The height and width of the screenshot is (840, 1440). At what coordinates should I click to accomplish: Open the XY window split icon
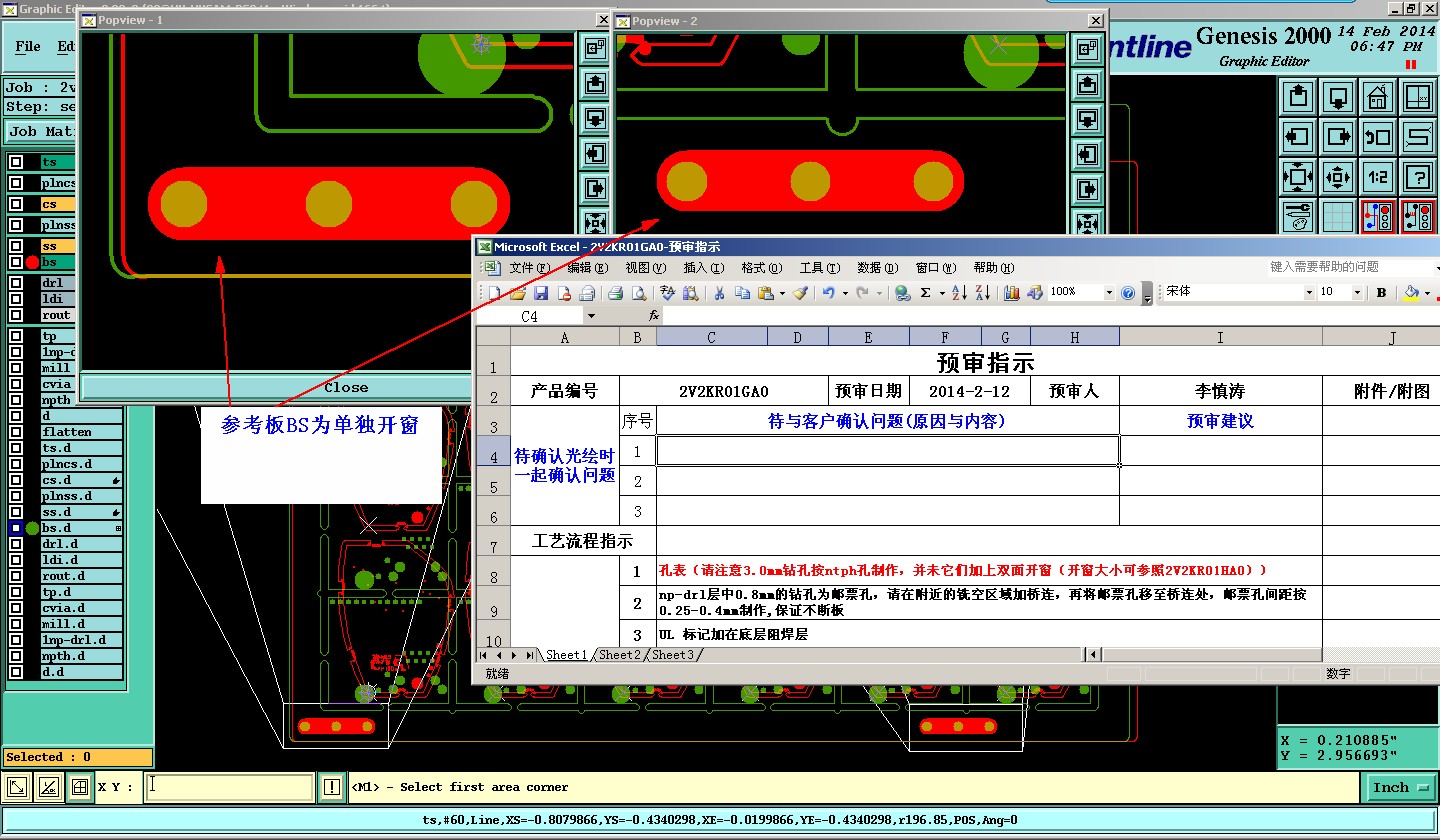(x=1418, y=97)
